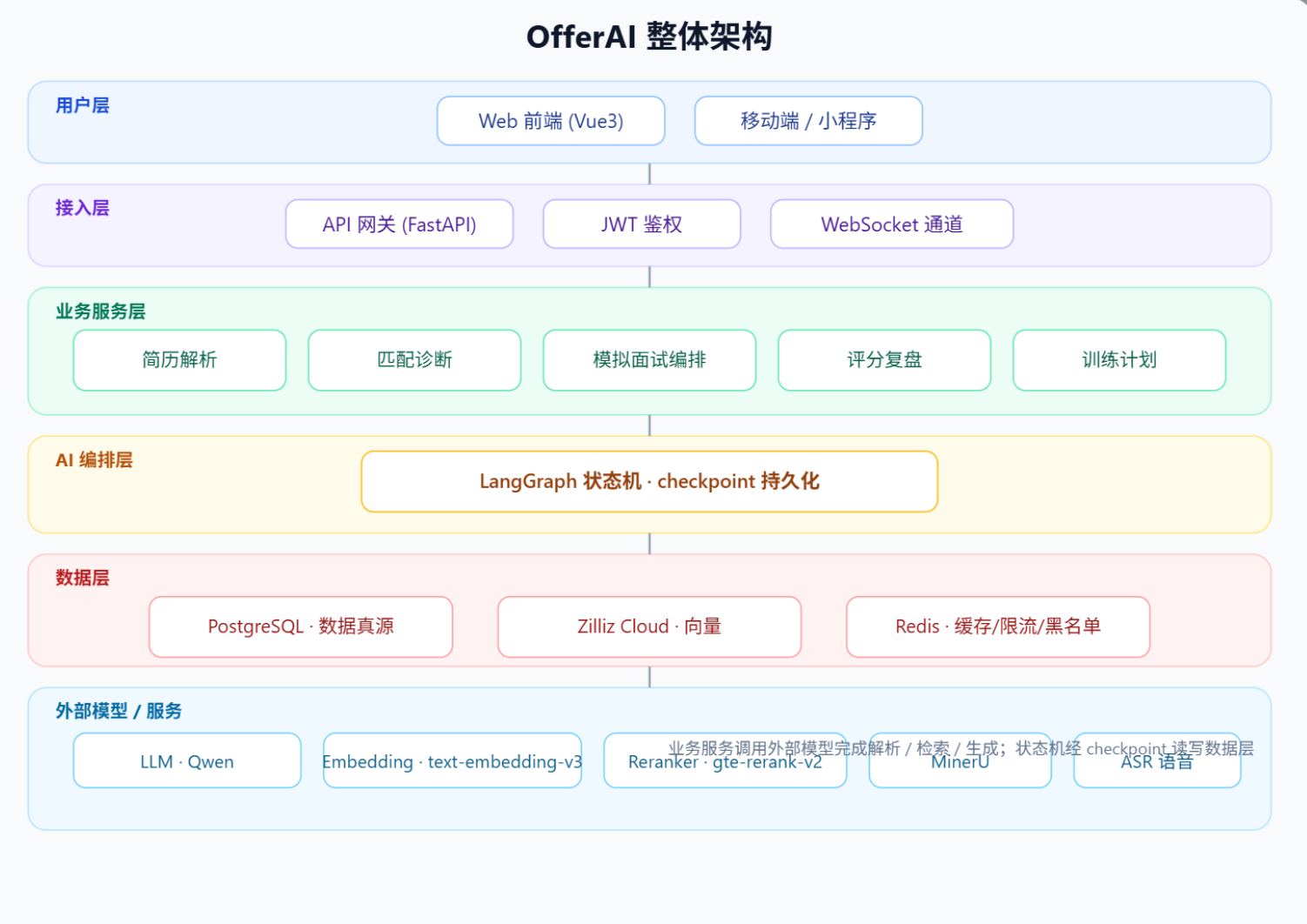Click the 数据层 layer label
The width and height of the screenshot is (1307, 924).
pos(83,578)
